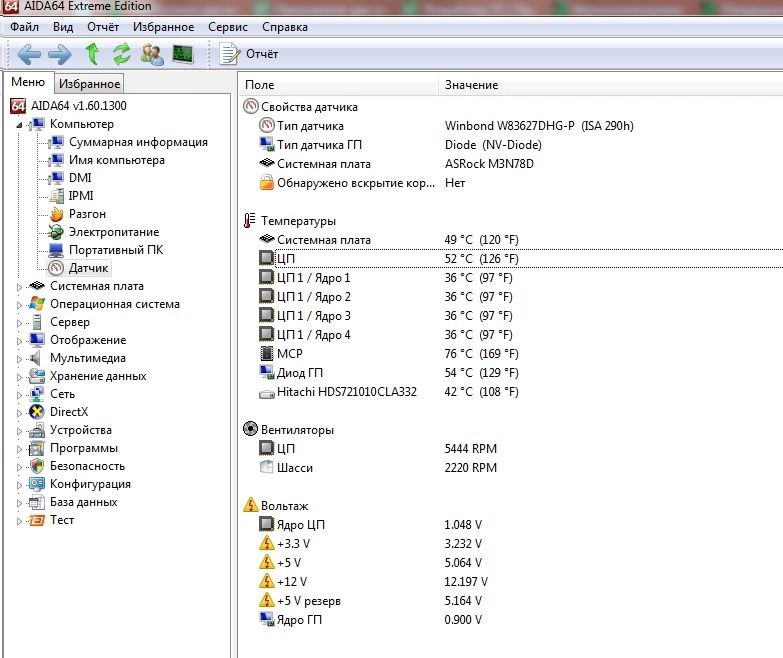Expand the DirectX tree node
Viewport: 783px width, 658px height.
pyautogui.click(x=19, y=413)
